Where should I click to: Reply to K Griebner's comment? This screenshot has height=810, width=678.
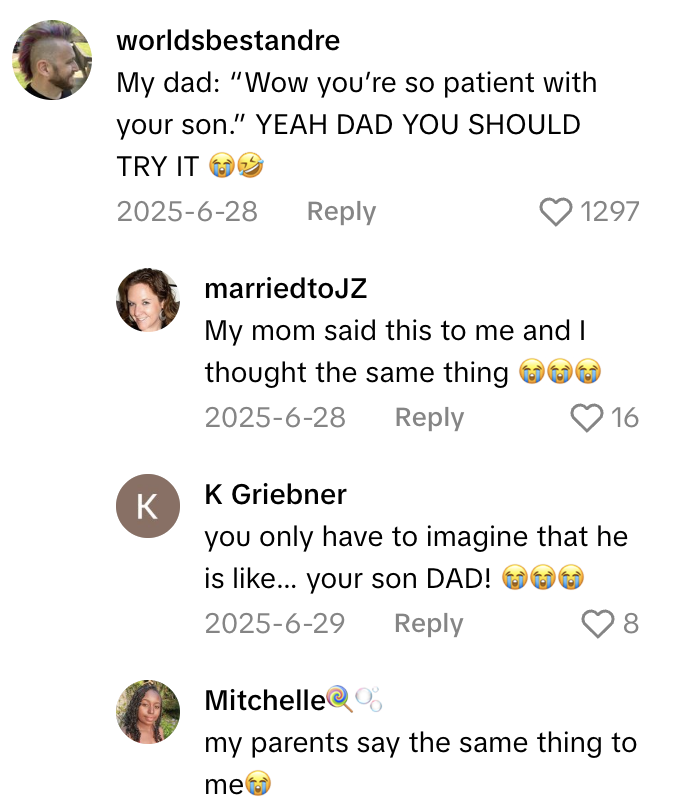(x=429, y=624)
